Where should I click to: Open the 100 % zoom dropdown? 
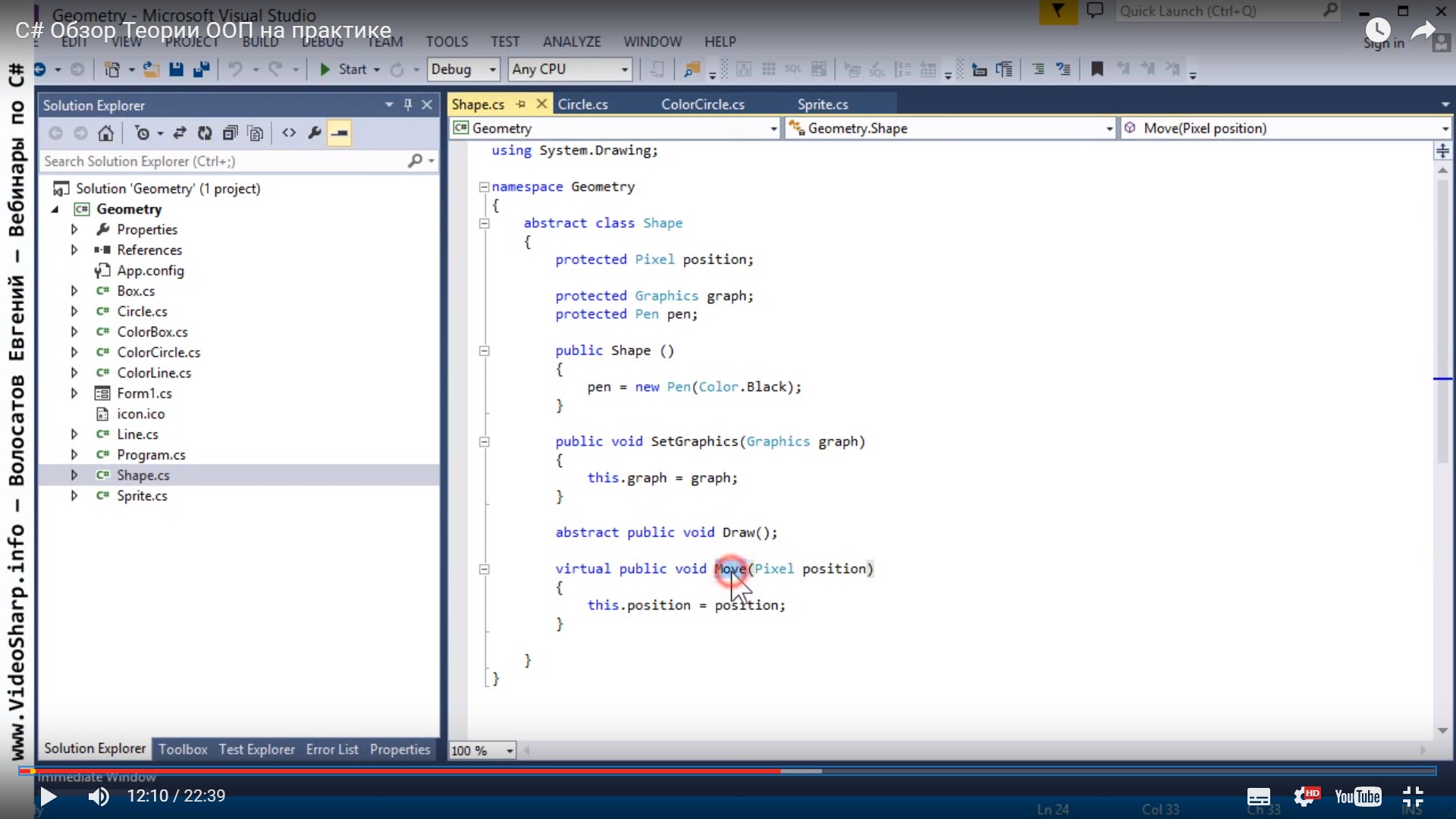[482, 750]
